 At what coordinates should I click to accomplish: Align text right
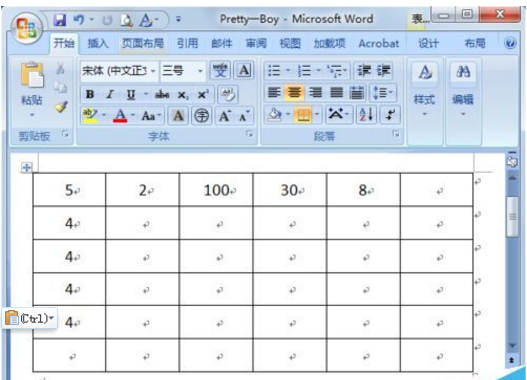(315, 92)
